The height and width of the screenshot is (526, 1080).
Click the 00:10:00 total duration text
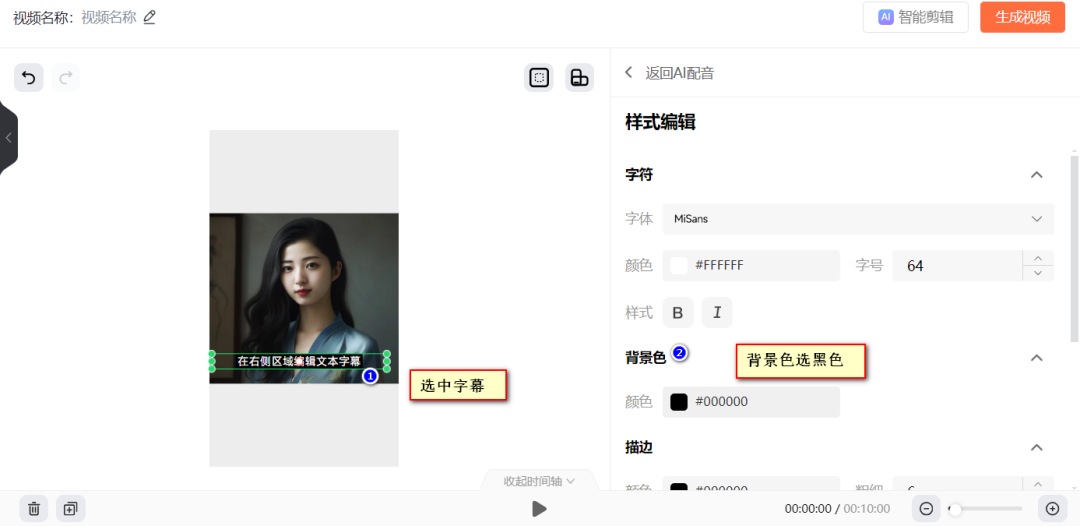click(866, 509)
